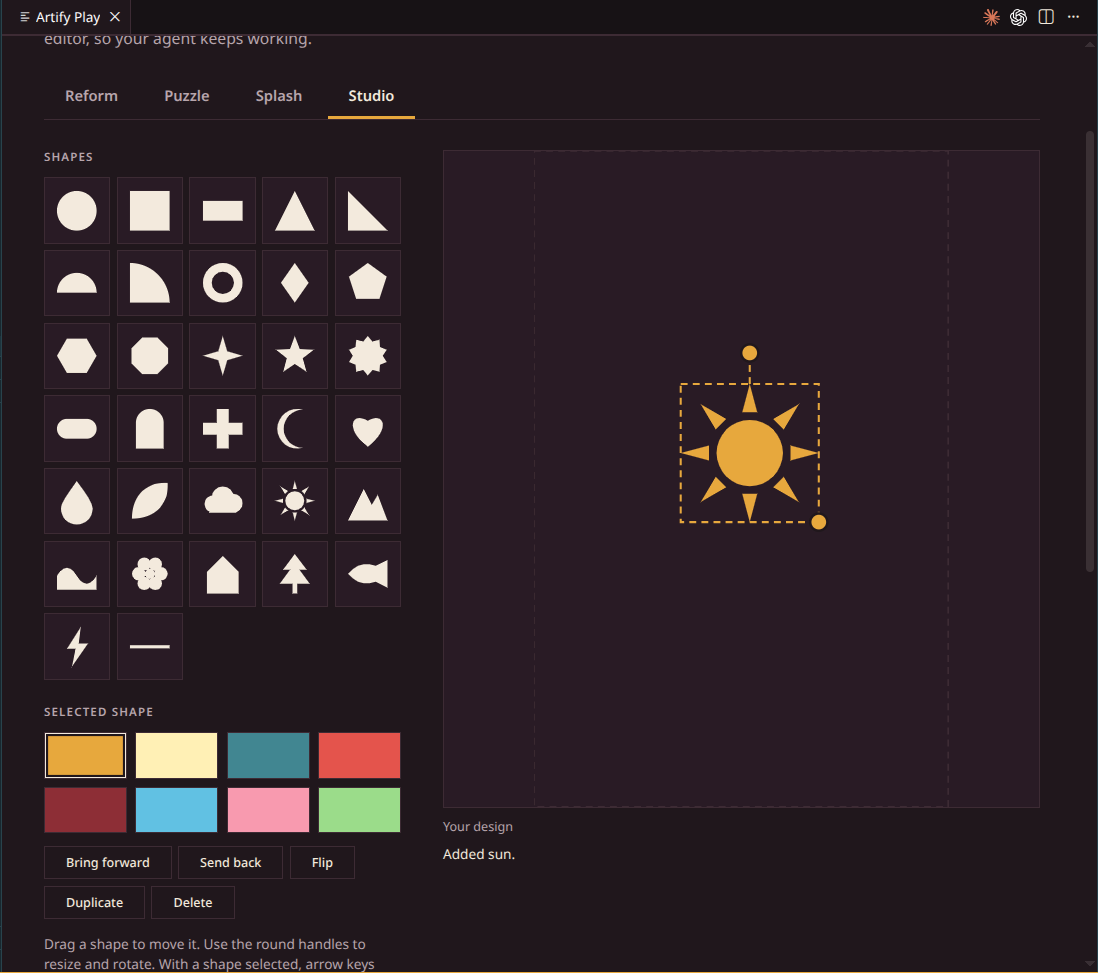Choose the teal color swatch
This screenshot has height=973, width=1098.
[x=268, y=755]
